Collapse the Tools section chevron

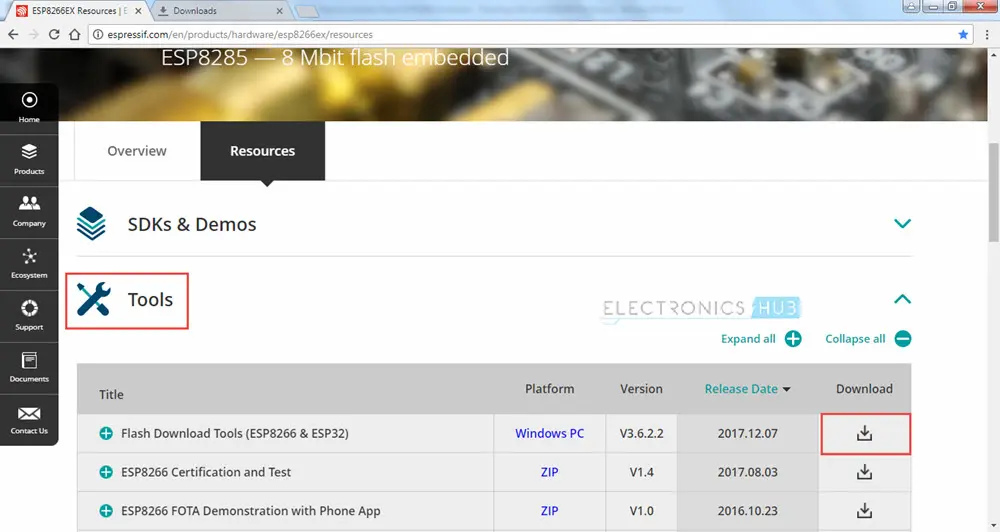point(902,299)
